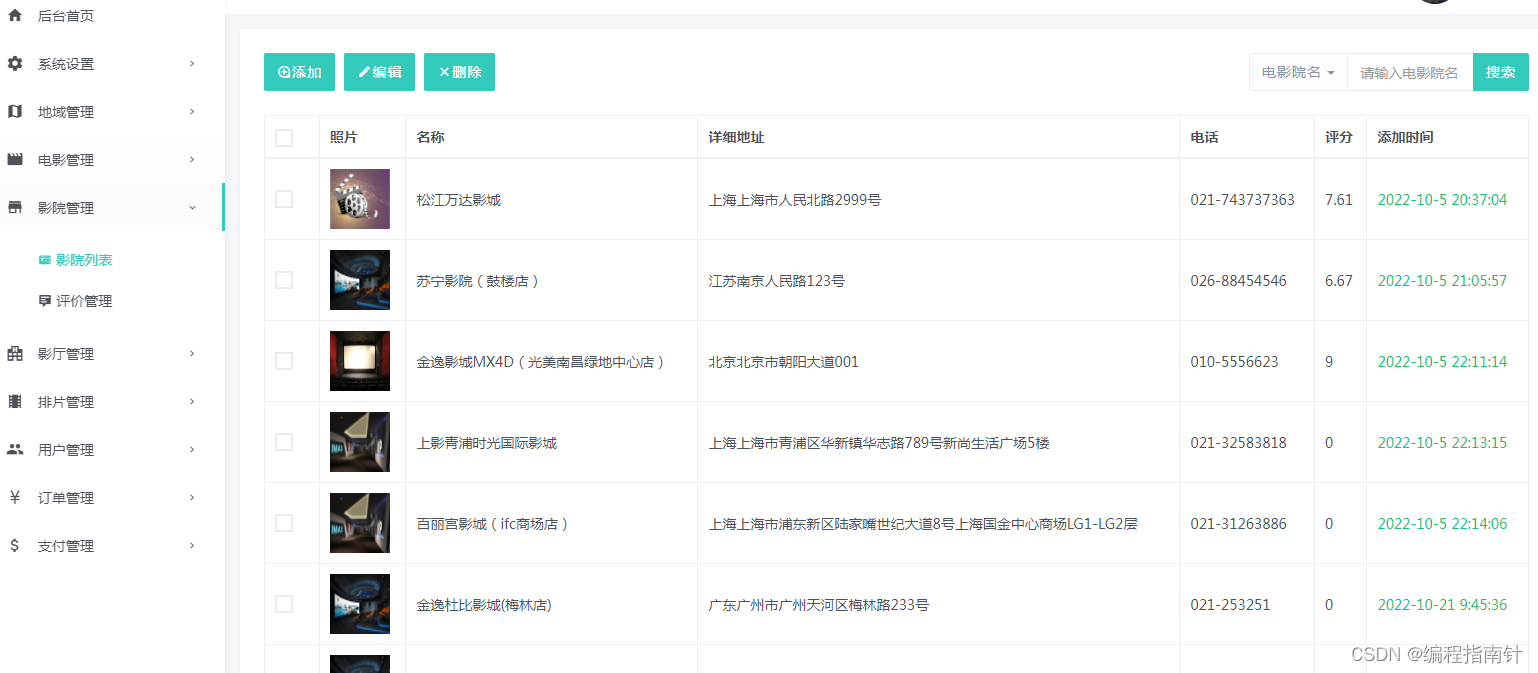This screenshot has width=1538, height=673.
Task: Open the 上影青浦时光国际影城 photo thumbnail
Action: point(360,442)
